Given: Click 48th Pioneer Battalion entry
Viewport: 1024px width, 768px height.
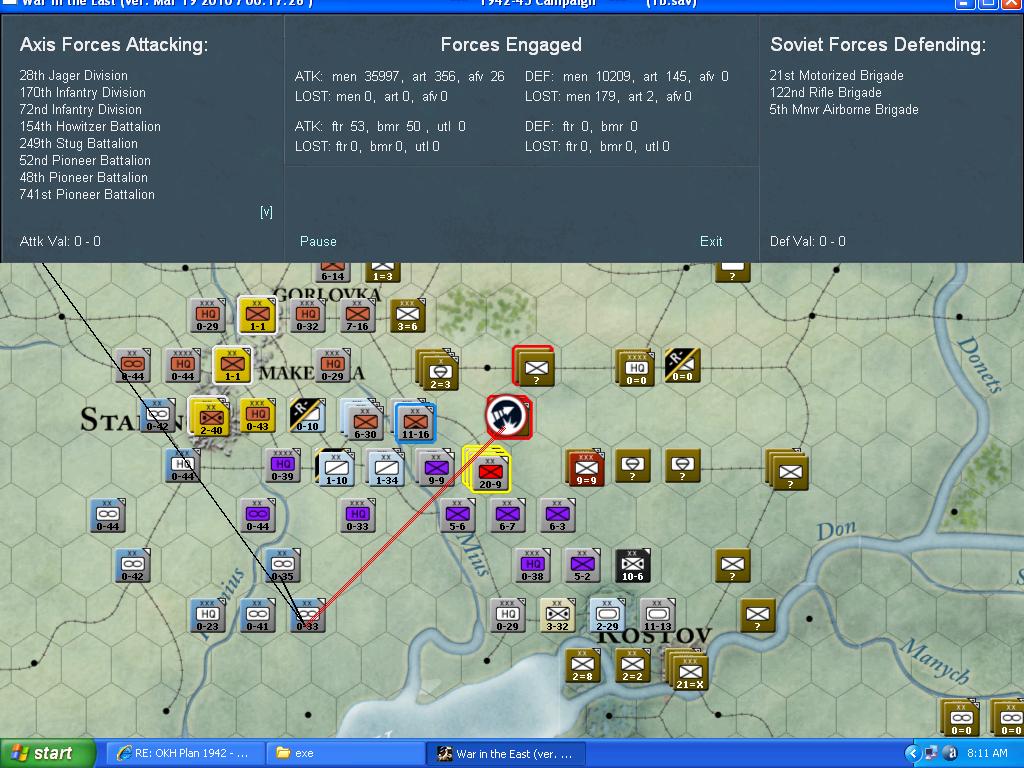Looking at the screenshot, I should pos(84,178).
